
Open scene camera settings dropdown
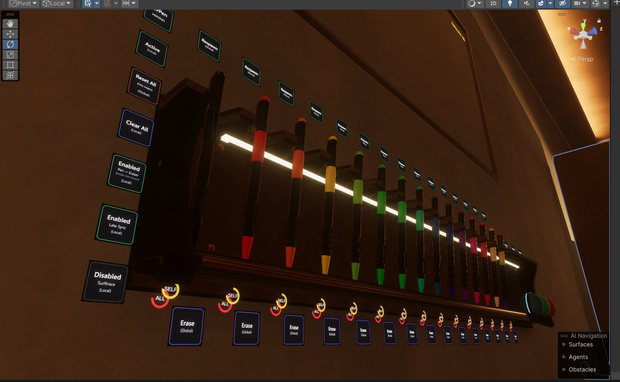coord(580,4)
